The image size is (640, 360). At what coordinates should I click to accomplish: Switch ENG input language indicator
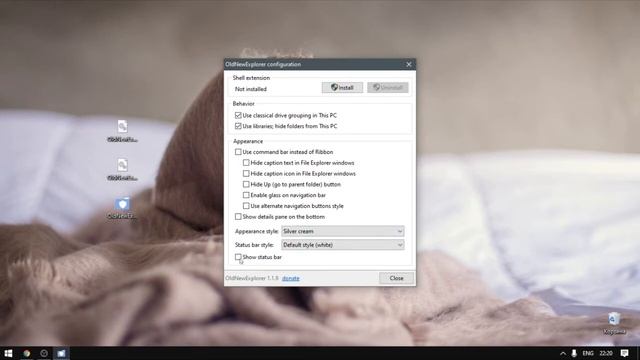pos(588,353)
